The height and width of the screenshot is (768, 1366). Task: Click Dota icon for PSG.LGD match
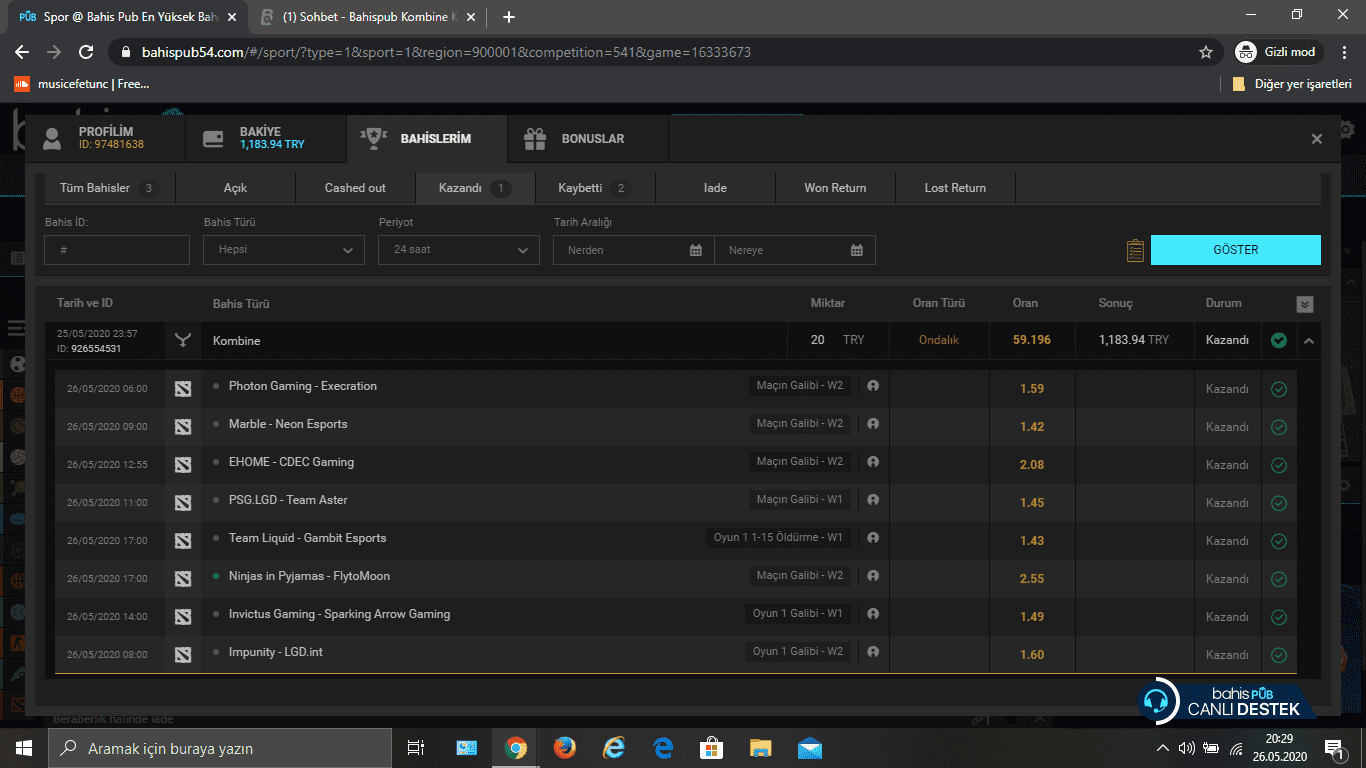click(182, 502)
